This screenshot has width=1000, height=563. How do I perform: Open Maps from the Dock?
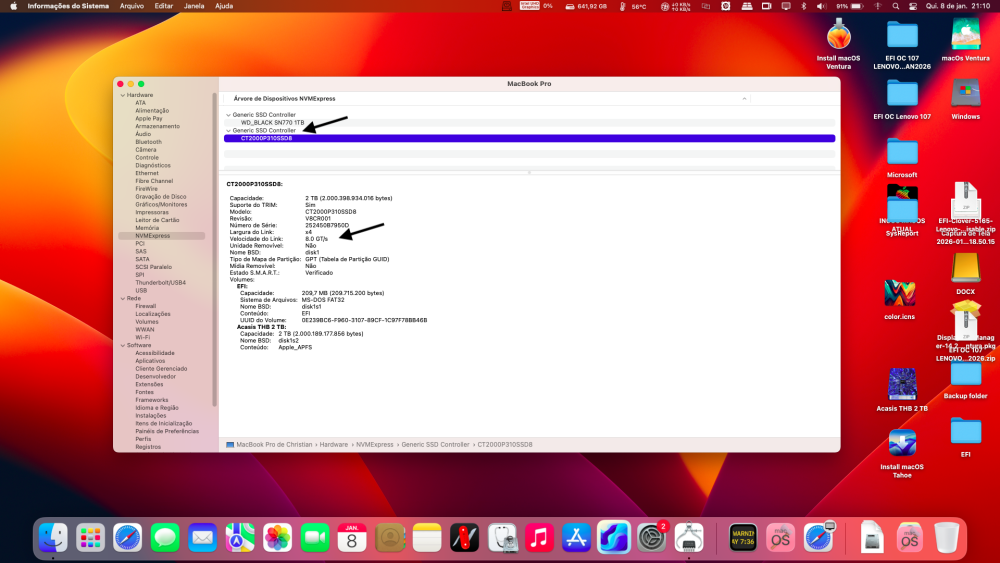point(240,538)
